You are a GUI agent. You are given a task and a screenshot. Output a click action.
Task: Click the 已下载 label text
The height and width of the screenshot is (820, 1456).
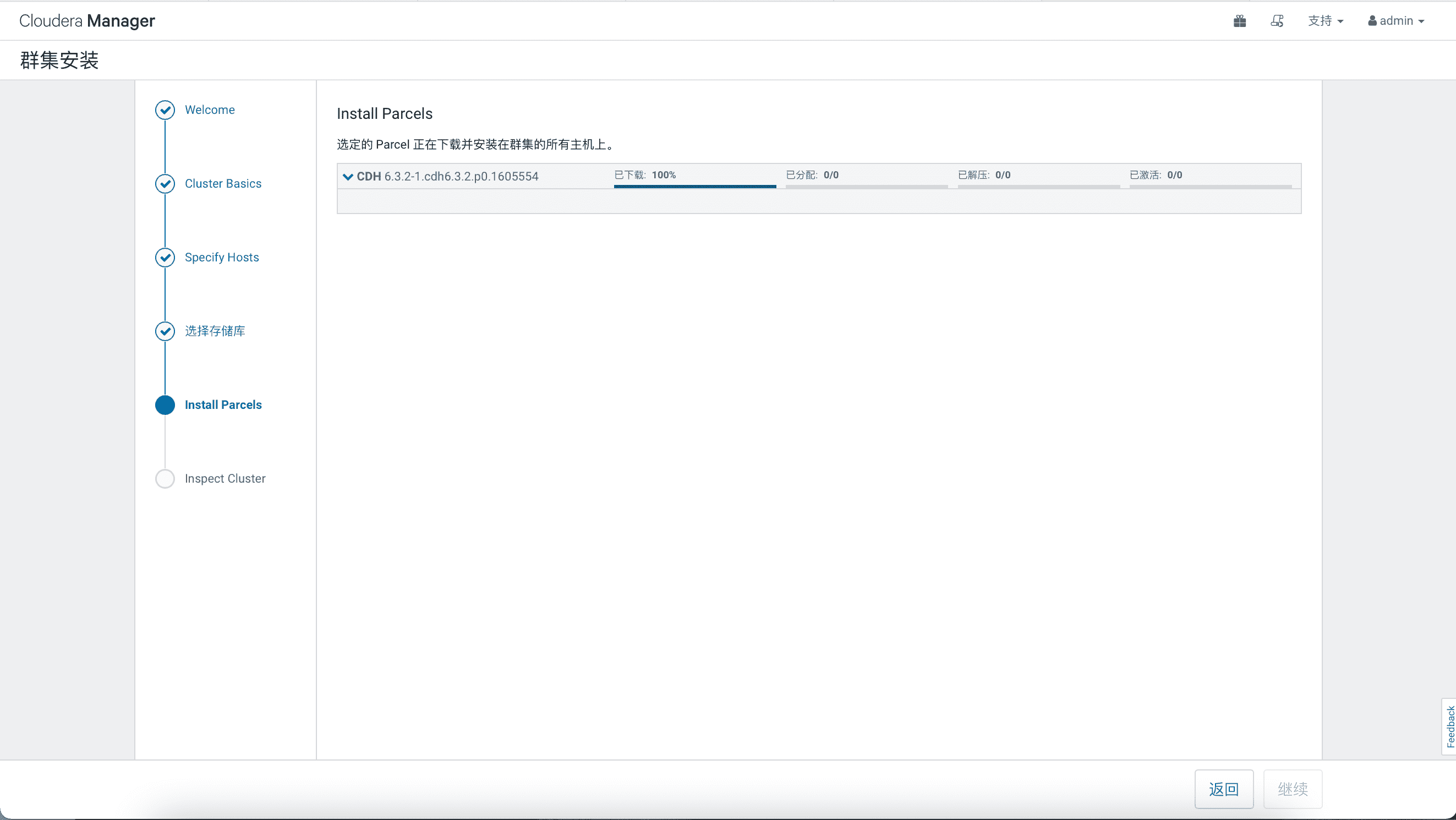(x=630, y=175)
